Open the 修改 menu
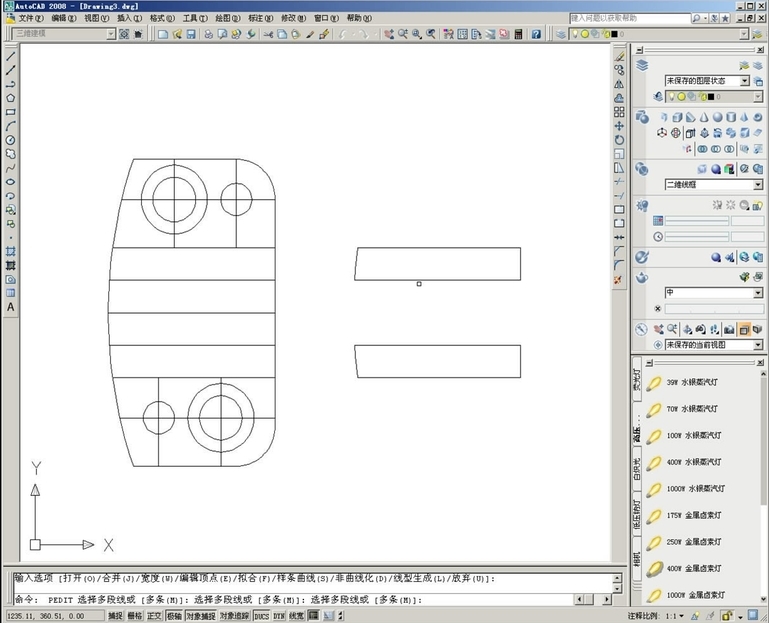The width and height of the screenshot is (769, 623). pyautogui.click(x=293, y=18)
